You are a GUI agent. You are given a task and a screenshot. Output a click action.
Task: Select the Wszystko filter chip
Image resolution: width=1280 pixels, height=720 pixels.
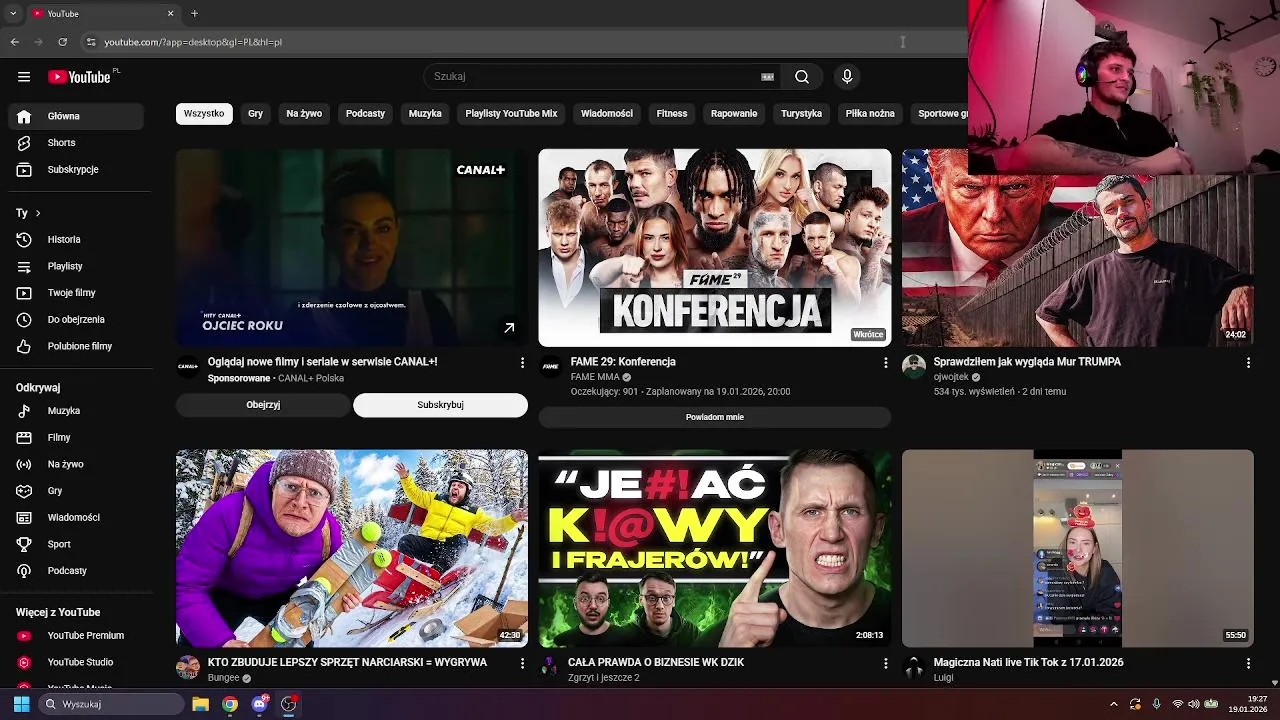[204, 114]
